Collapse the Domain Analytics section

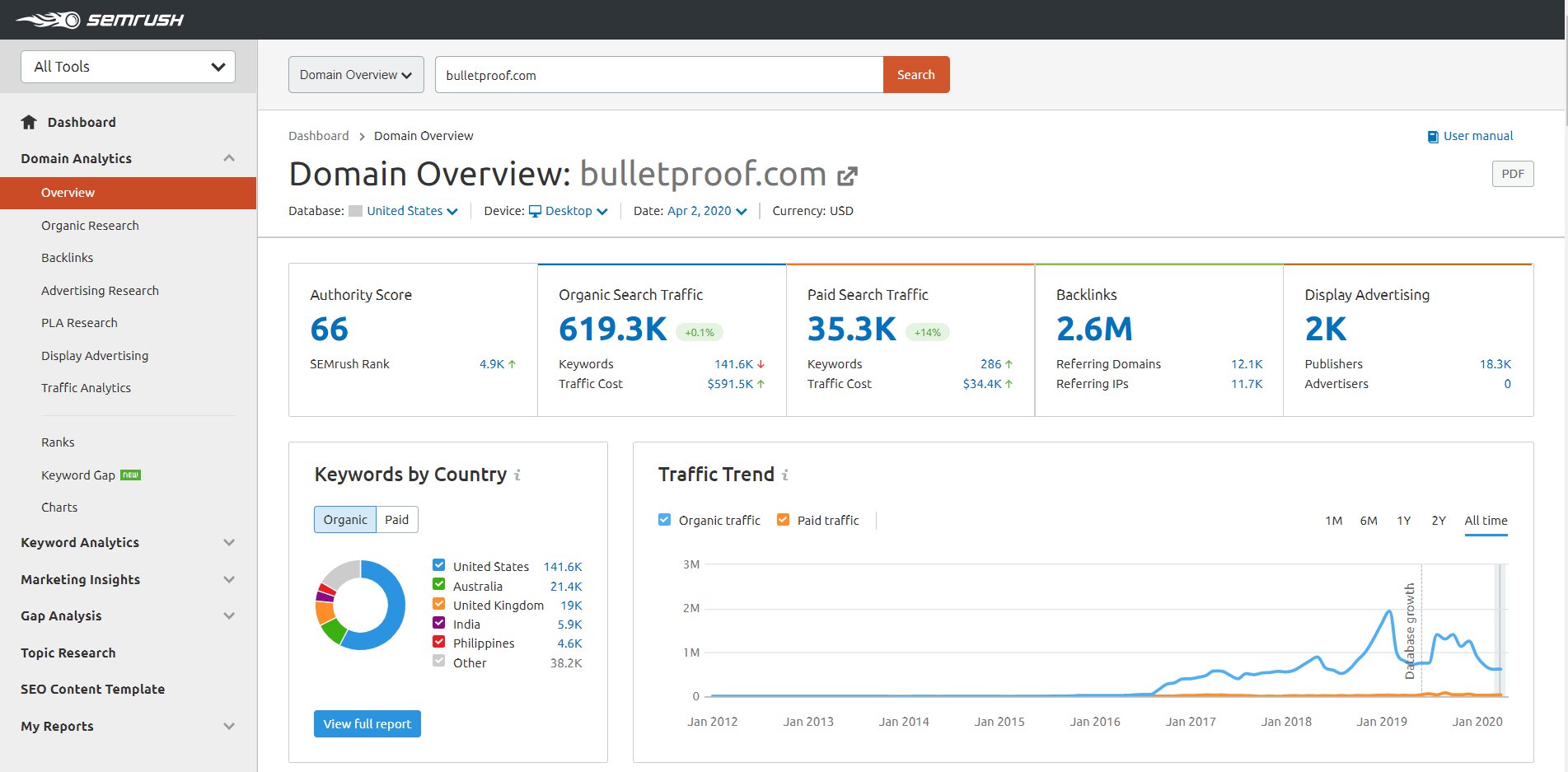click(x=229, y=158)
